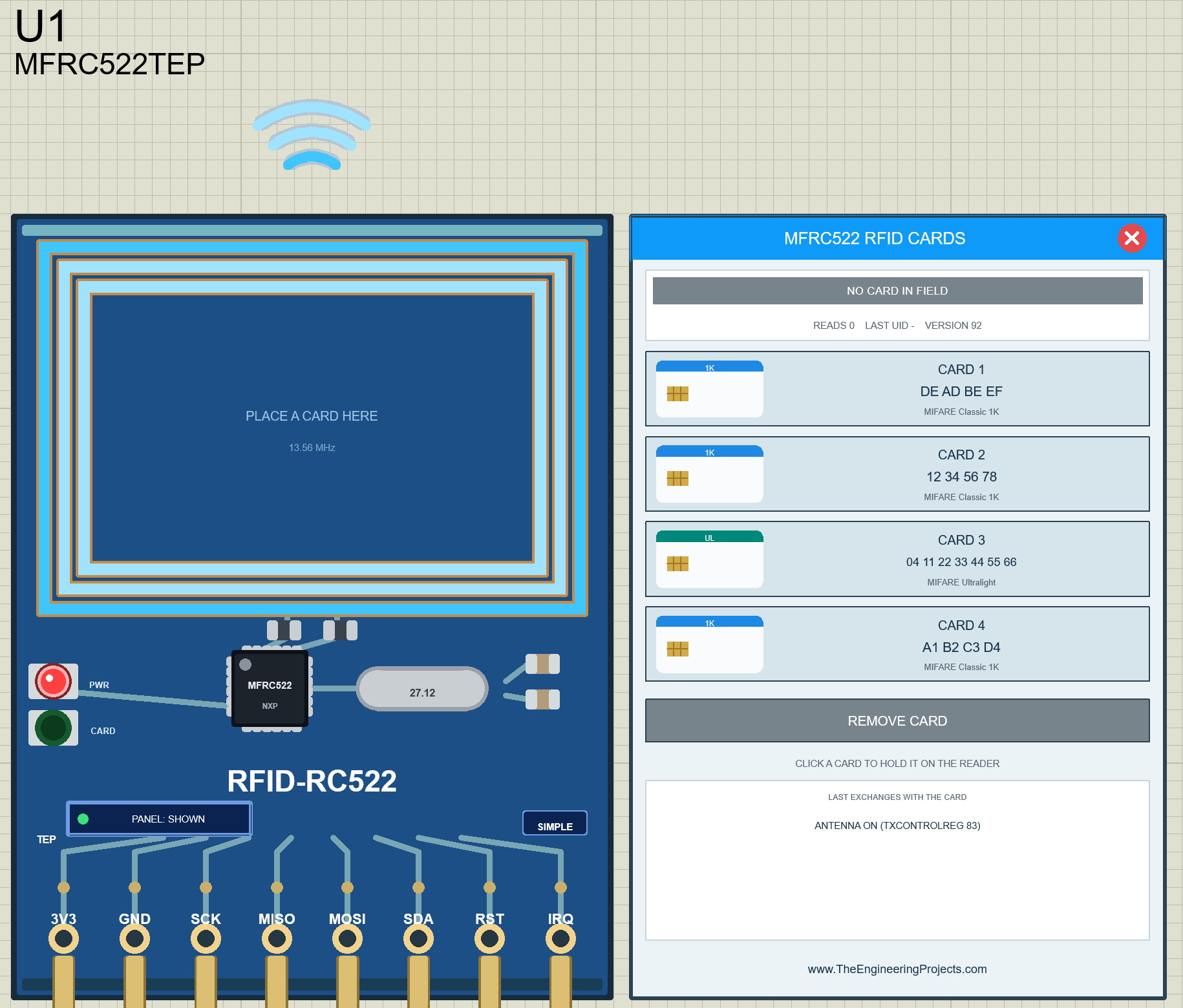Viewport: 1183px width, 1008px height.
Task: Click the READS 0 counter text
Action: pos(833,326)
